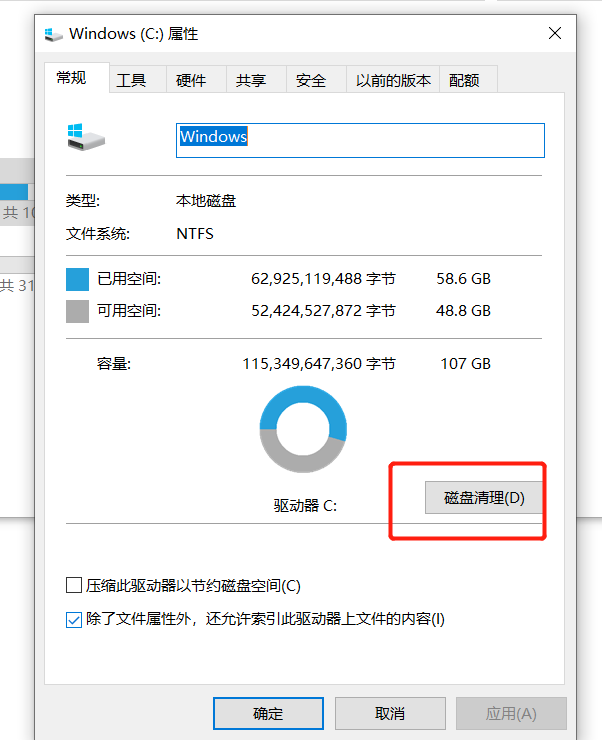Click the blue 已用空间 color square
This screenshot has height=740, width=602.
pos(77,279)
